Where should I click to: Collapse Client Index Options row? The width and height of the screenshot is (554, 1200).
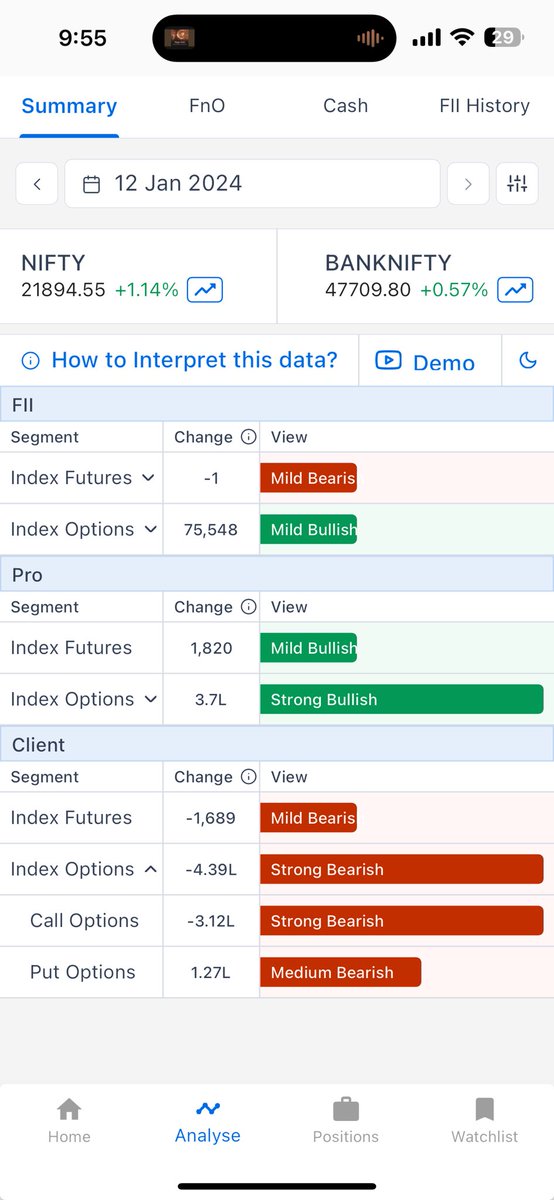pyautogui.click(x=150, y=870)
